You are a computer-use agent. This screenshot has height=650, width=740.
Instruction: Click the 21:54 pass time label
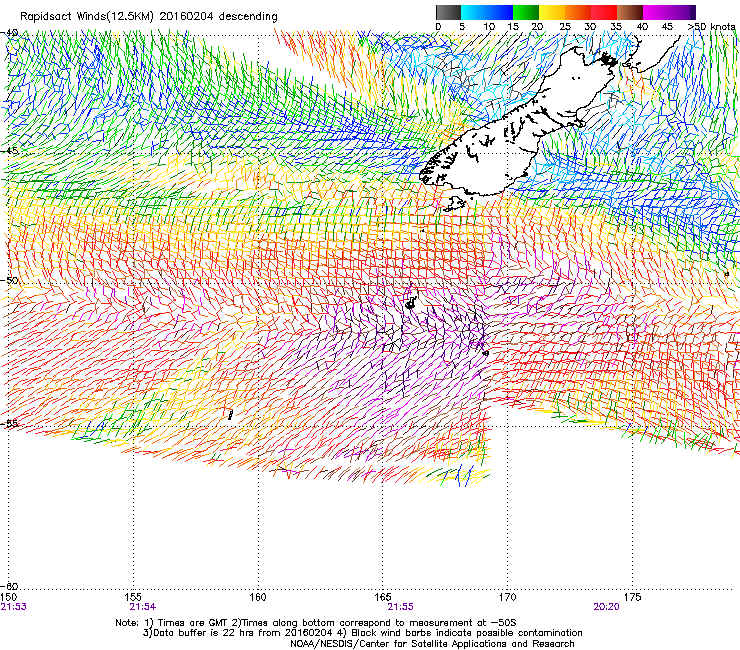point(143,607)
